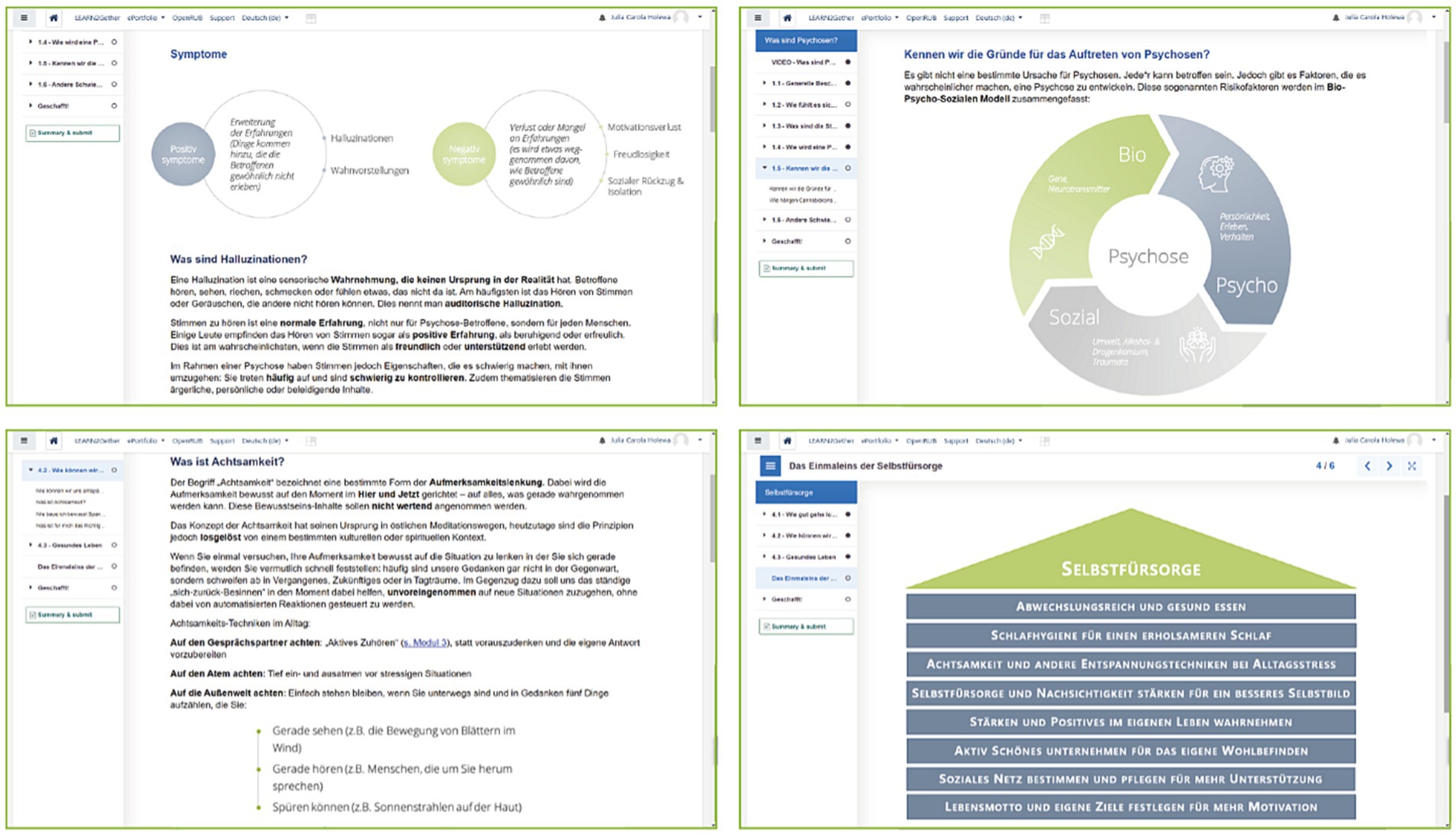
Task: Open notification bell in the Selbstfürsorge panel
Action: point(1336,441)
